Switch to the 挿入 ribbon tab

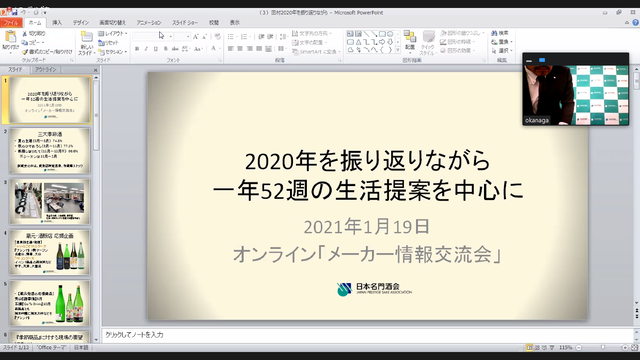coord(57,22)
